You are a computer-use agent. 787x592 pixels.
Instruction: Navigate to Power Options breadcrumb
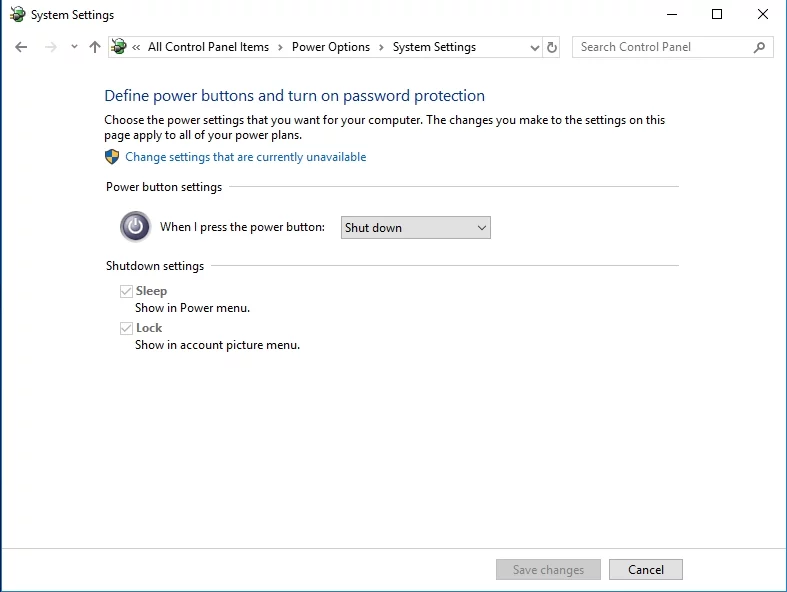click(x=331, y=47)
